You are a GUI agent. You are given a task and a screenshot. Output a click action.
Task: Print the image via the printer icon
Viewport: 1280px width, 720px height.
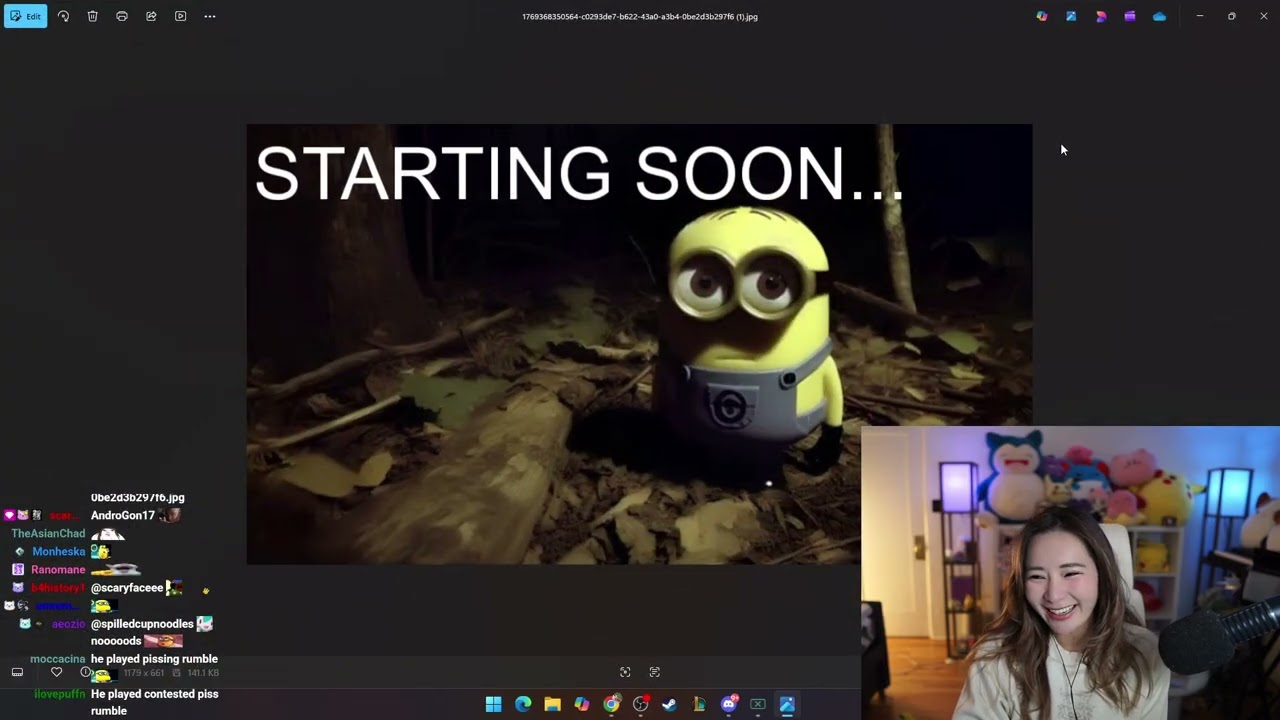[x=122, y=16]
